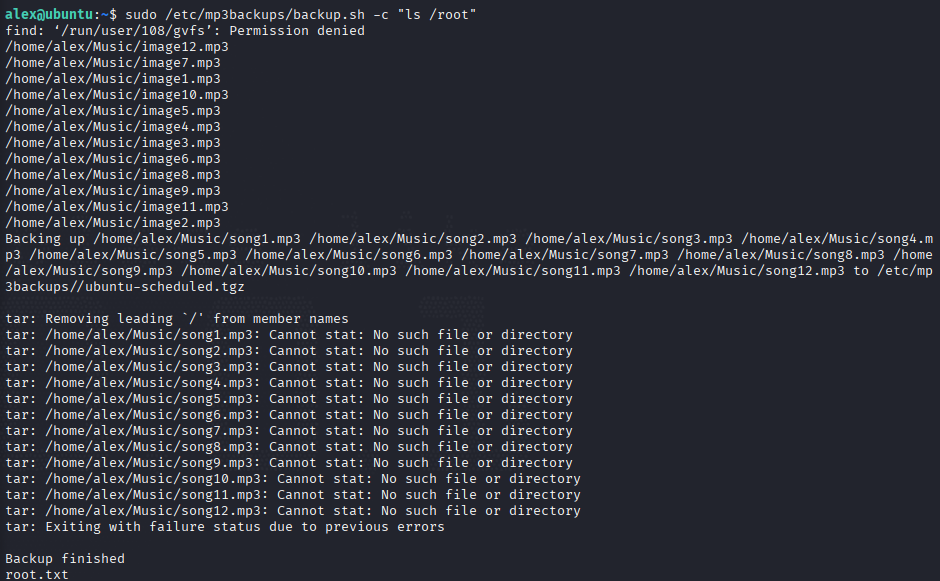
Task: Select the image12.mp3 path line
Action: click(117, 47)
